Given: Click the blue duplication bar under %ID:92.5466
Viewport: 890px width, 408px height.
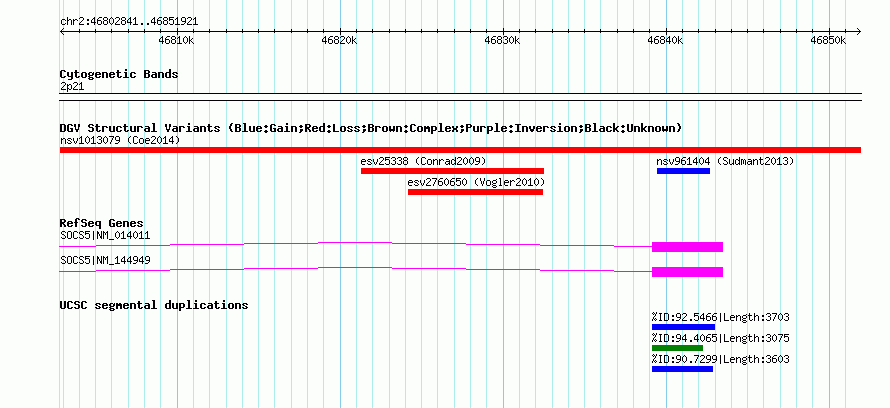Looking at the screenshot, I should coord(683,327).
